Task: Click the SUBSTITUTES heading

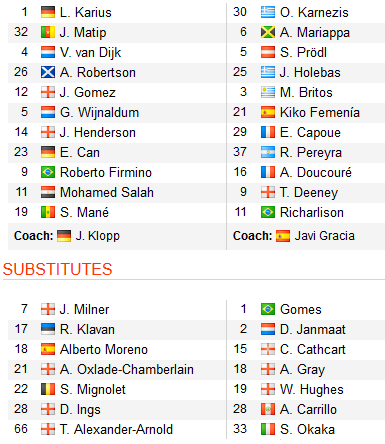Action: [x=58, y=269]
